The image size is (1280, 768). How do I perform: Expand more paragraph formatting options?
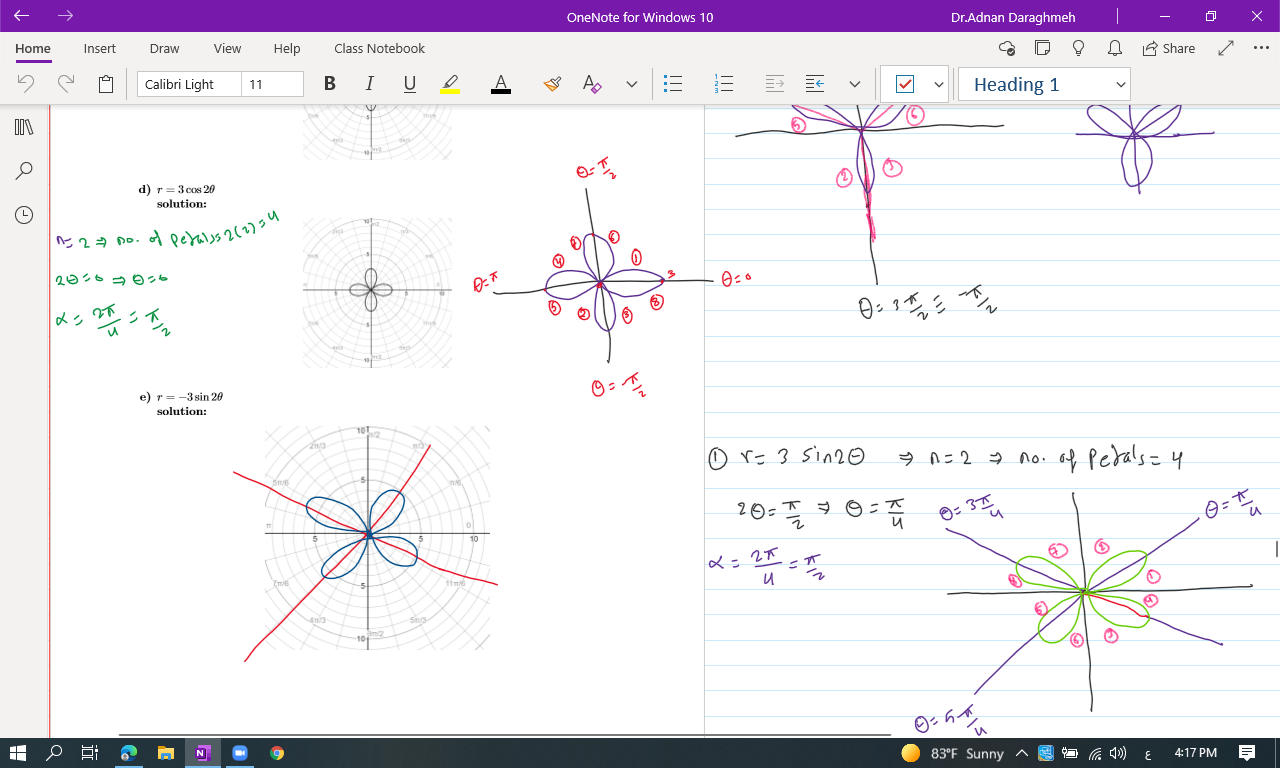854,84
